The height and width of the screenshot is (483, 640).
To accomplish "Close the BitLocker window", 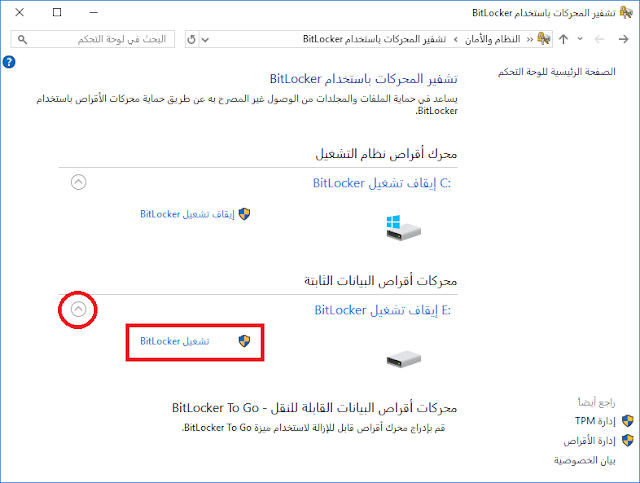I will 20,13.
